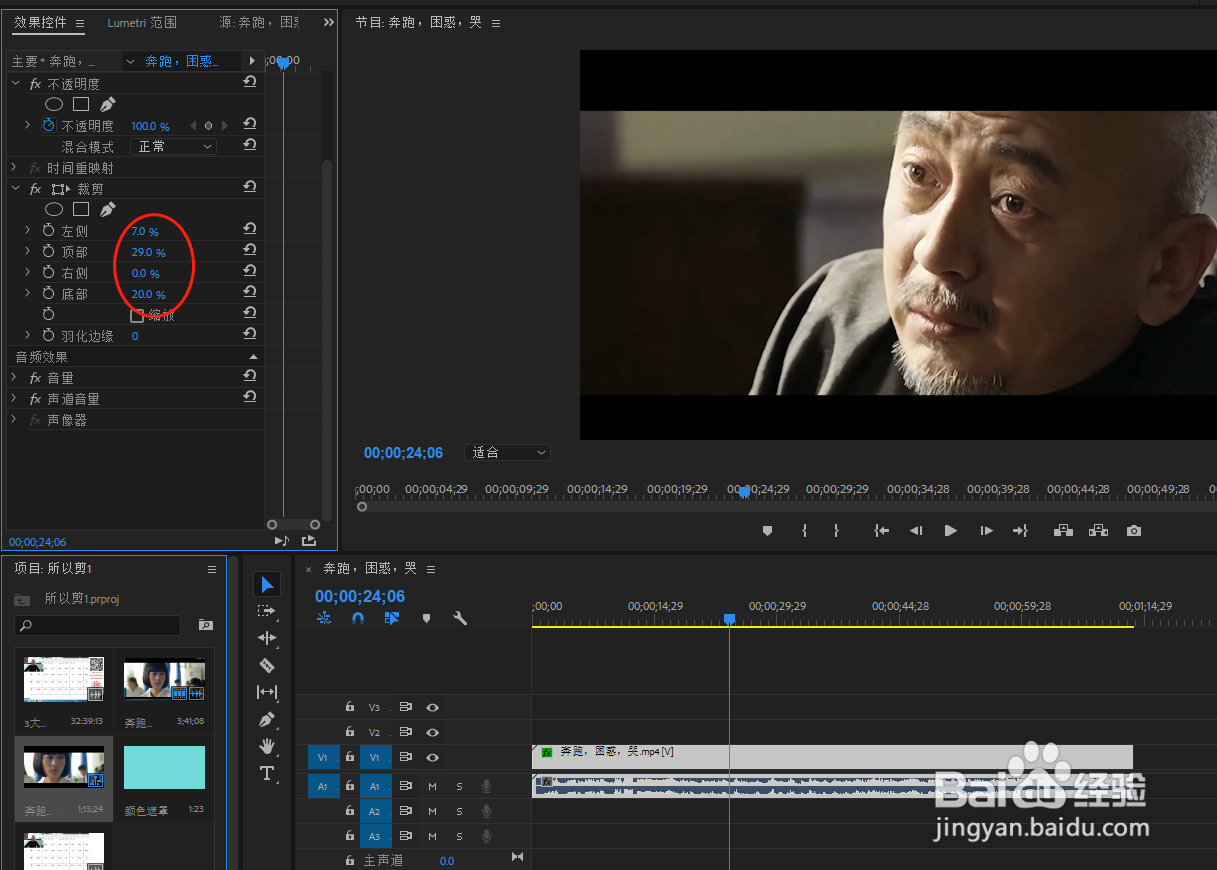The width and height of the screenshot is (1217, 870).
Task: Select the 颜色遮罩 cyan thumbnail
Action: pyautogui.click(x=164, y=767)
